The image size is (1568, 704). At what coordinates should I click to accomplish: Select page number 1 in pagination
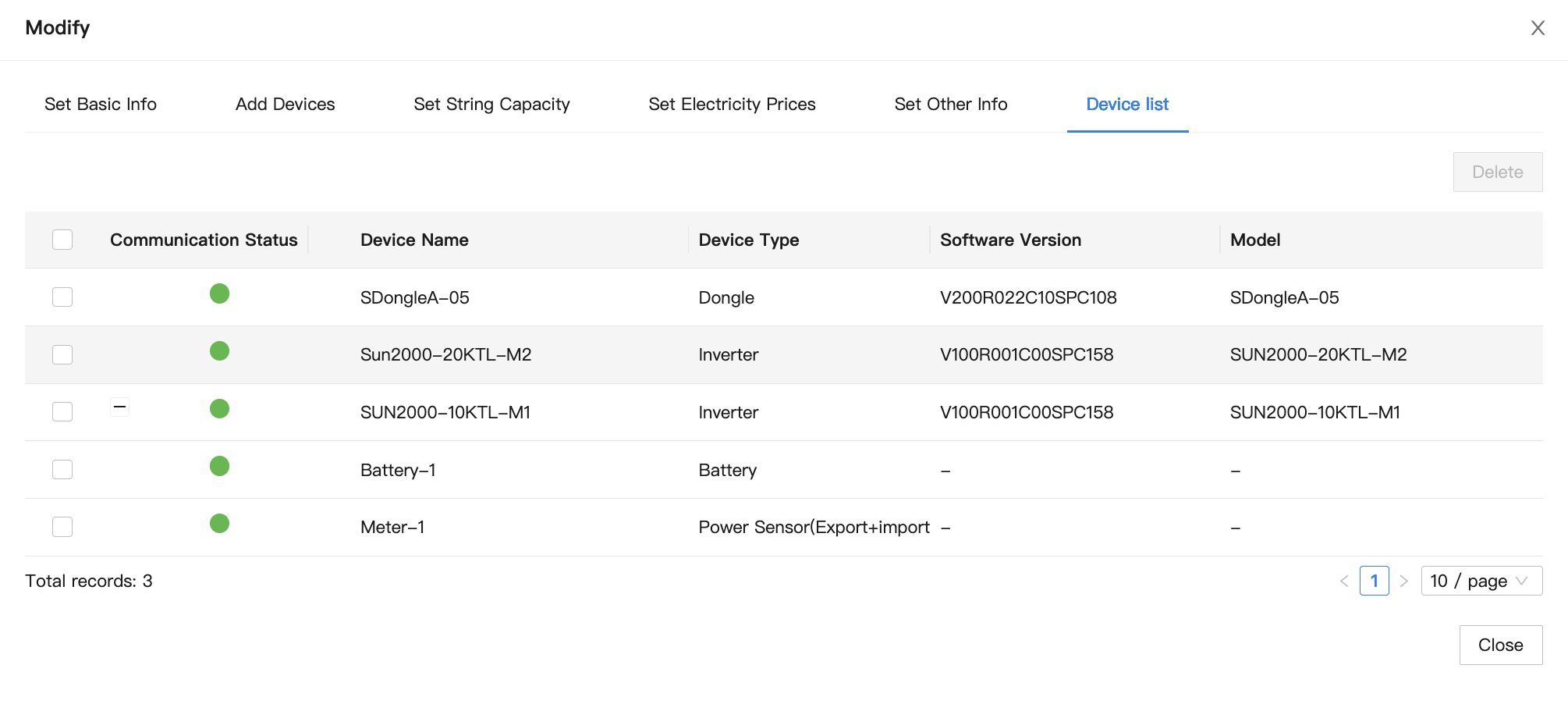[1374, 581]
